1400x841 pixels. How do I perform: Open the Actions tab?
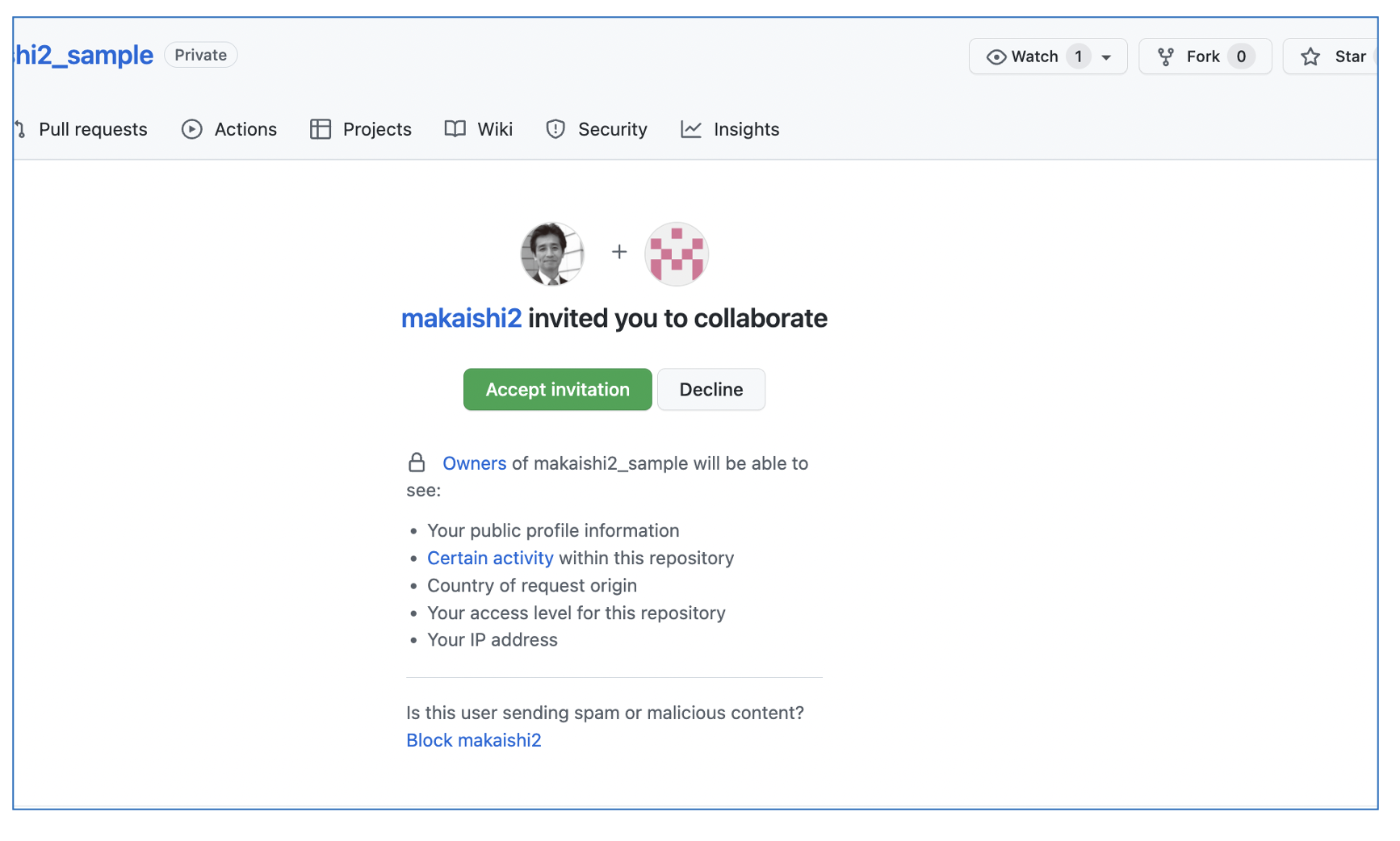pyautogui.click(x=229, y=129)
